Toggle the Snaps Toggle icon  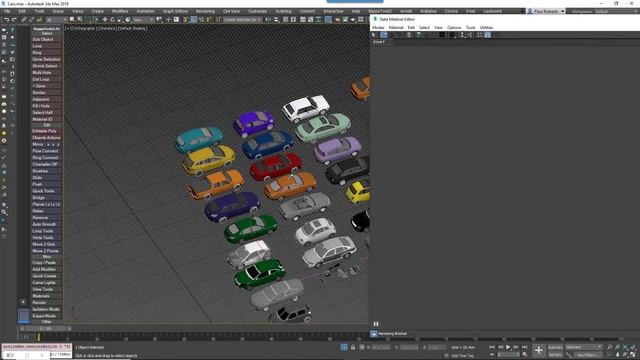185,20
